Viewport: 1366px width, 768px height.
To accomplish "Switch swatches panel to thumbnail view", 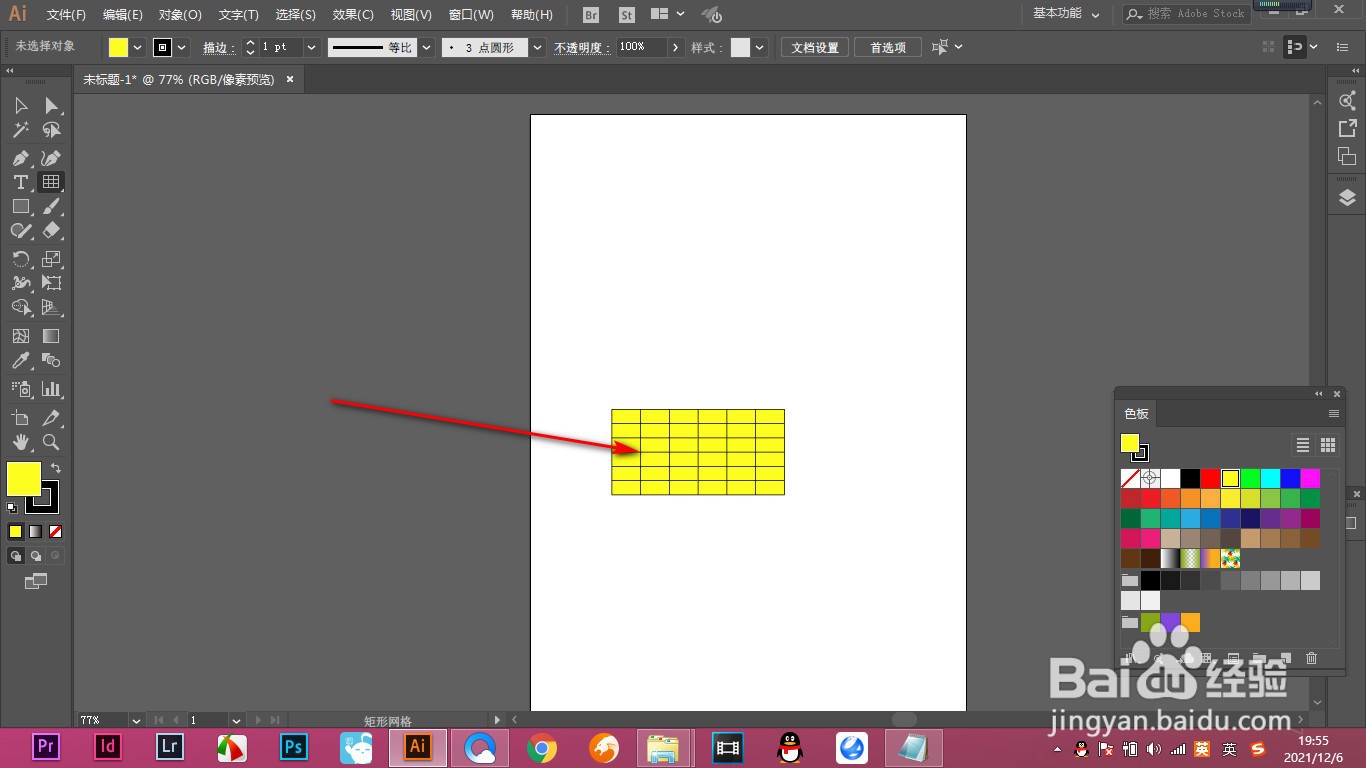I will coord(1328,445).
